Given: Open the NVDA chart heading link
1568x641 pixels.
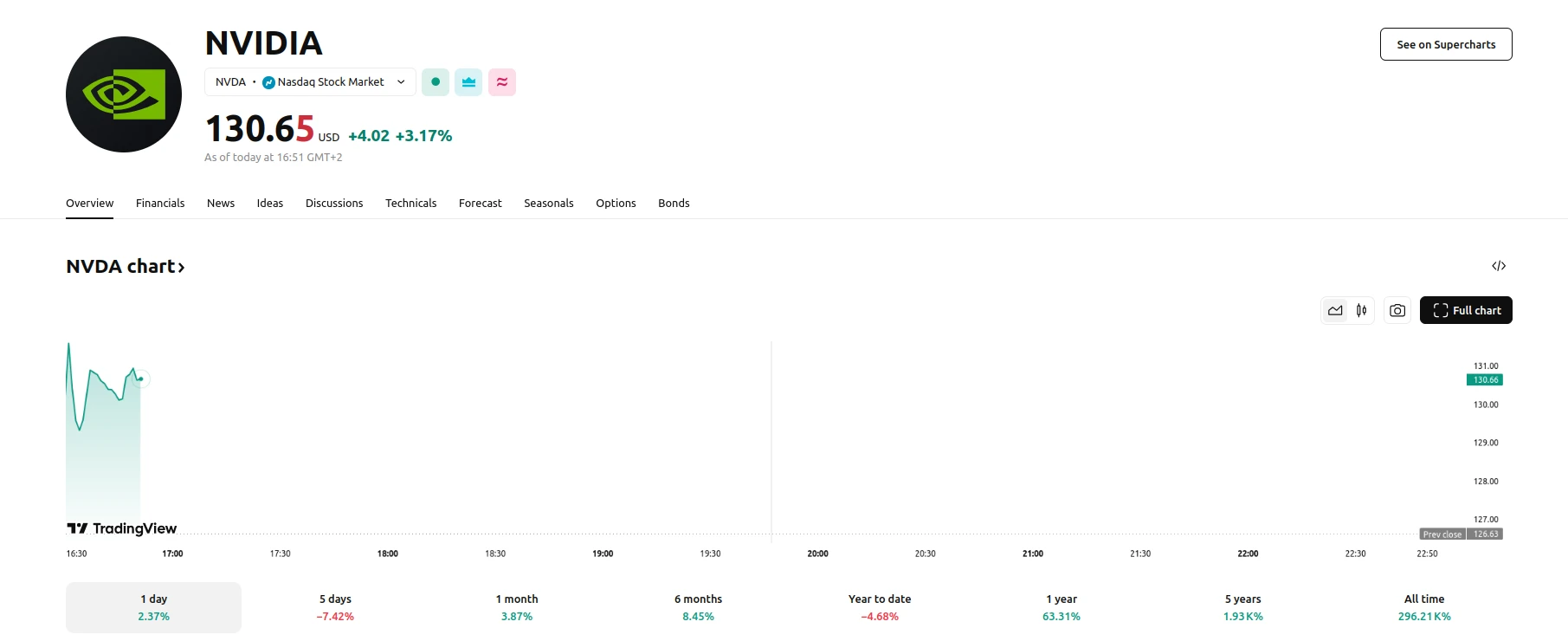Looking at the screenshot, I should point(126,267).
